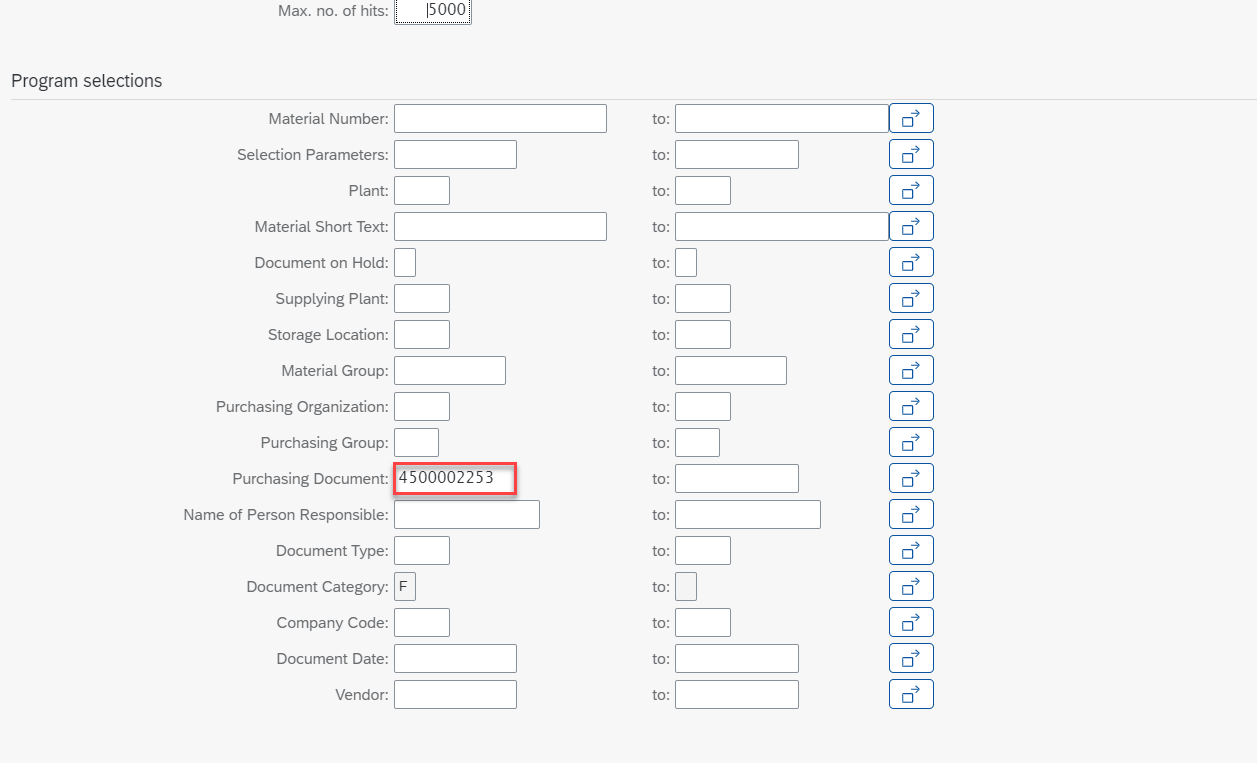This screenshot has width=1257, height=763.
Task: Click the Purchasing Document field with 4500002253
Action: [x=455, y=478]
